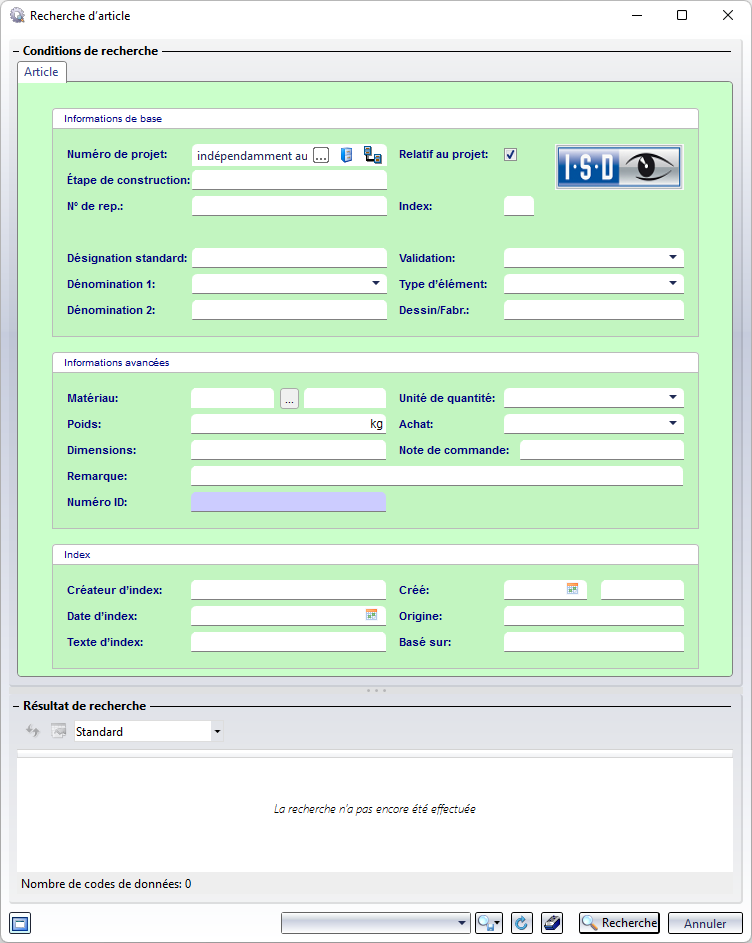Collapse the Résultat de recherche section
Screen dimensions: 752x943
16,706
